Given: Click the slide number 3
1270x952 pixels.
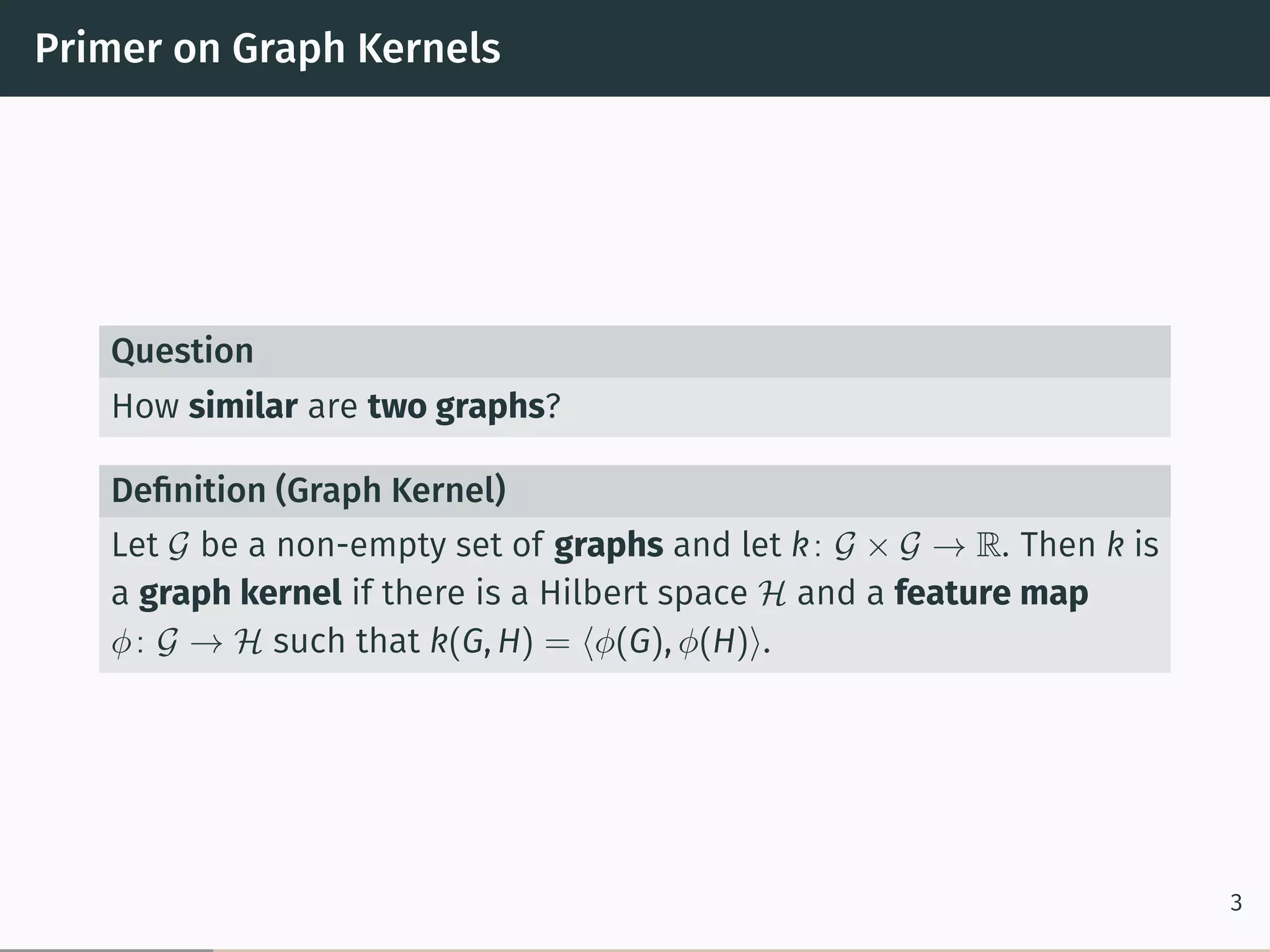Looking at the screenshot, I should (1236, 903).
